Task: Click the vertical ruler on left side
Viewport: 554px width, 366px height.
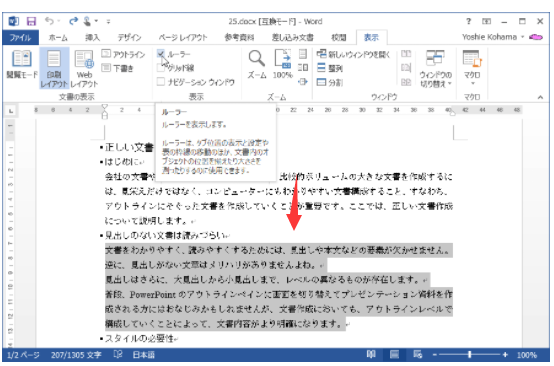Action: coord(11,233)
